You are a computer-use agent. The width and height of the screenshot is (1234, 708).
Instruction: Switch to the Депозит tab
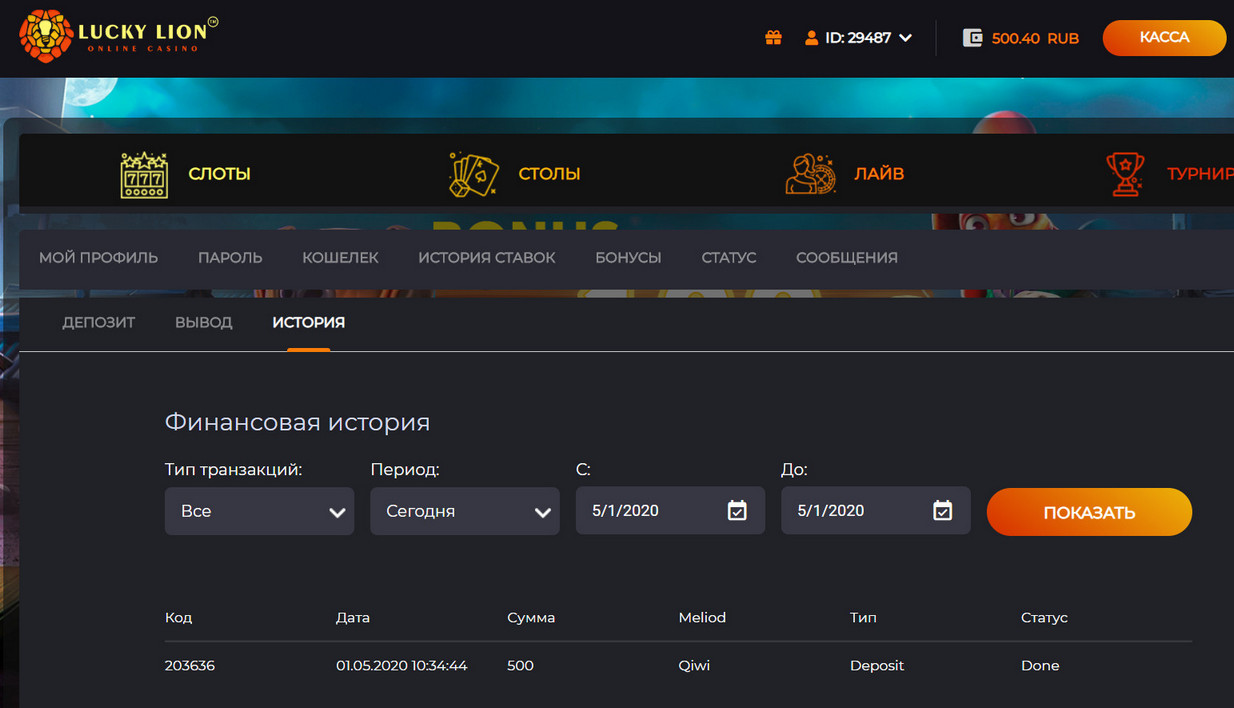(98, 322)
